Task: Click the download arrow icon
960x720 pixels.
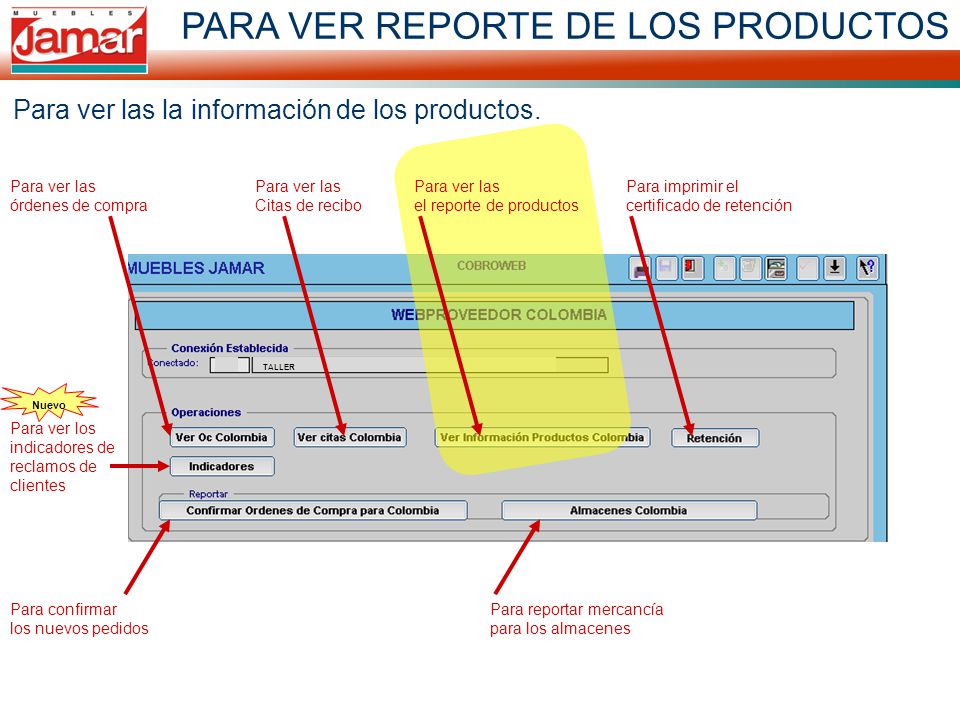Action: pos(834,269)
